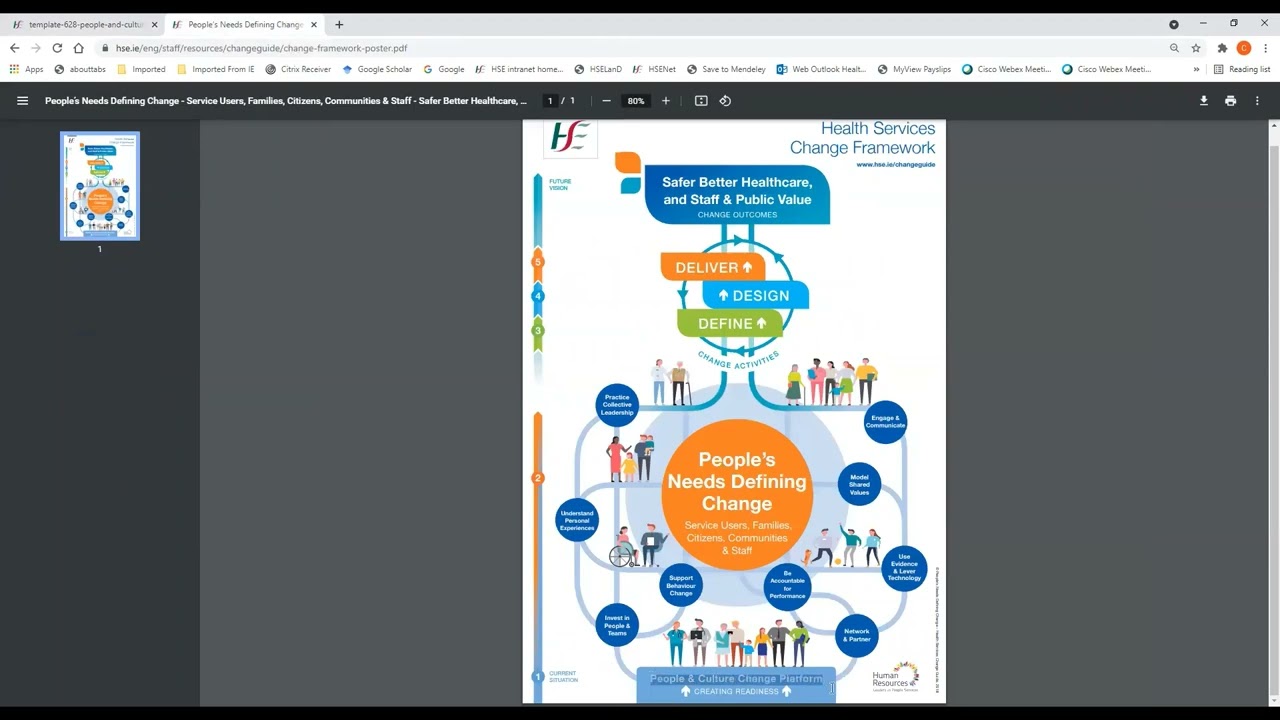Go back to previous page in browser
This screenshot has width=1280, height=720.
[x=14, y=48]
